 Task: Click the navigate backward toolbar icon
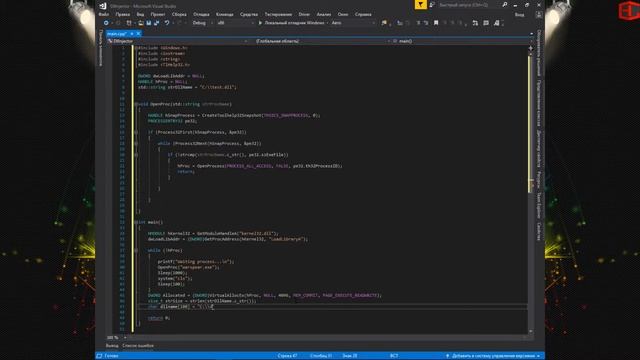(106, 23)
